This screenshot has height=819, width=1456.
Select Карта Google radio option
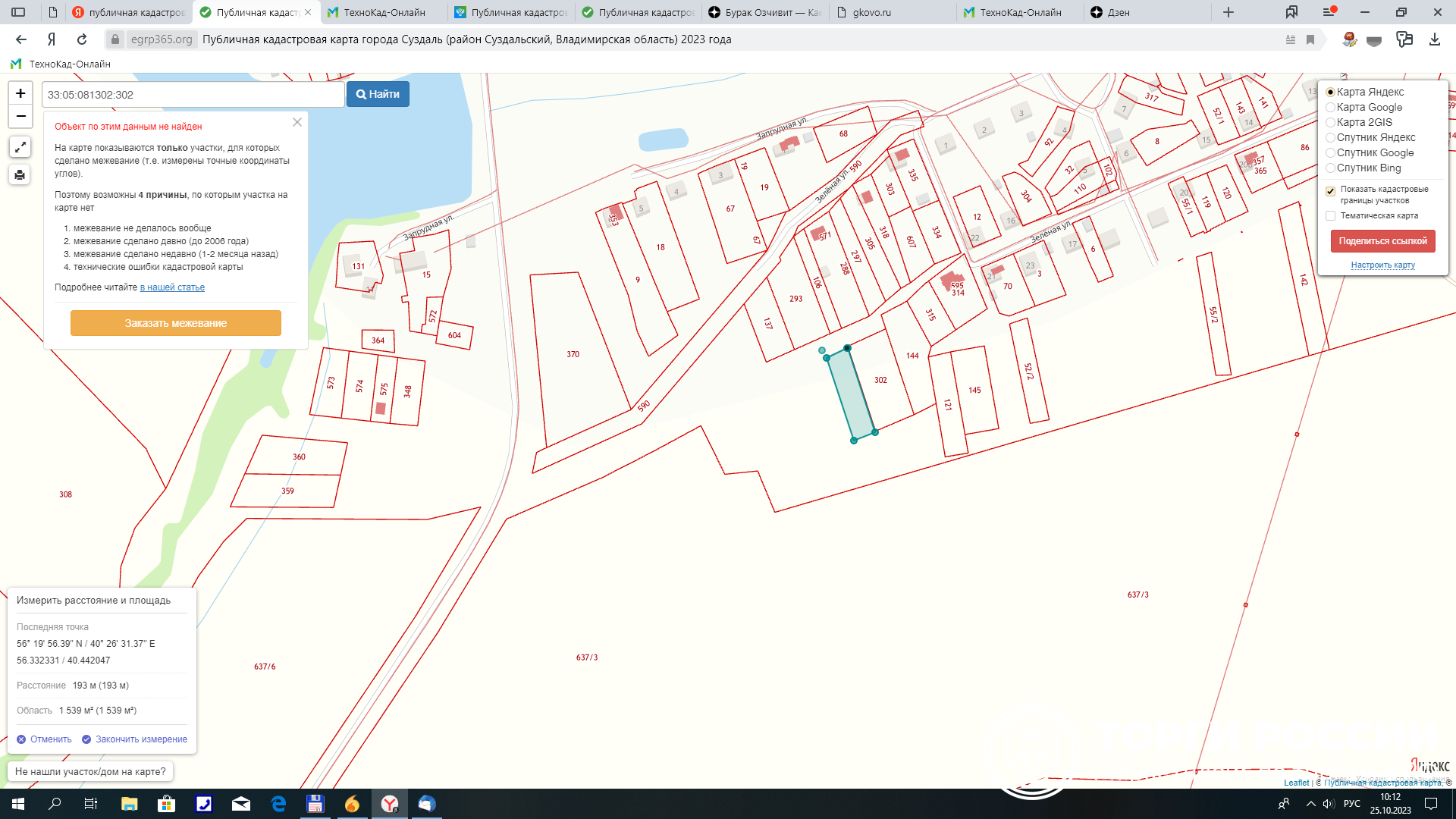pyautogui.click(x=1330, y=107)
